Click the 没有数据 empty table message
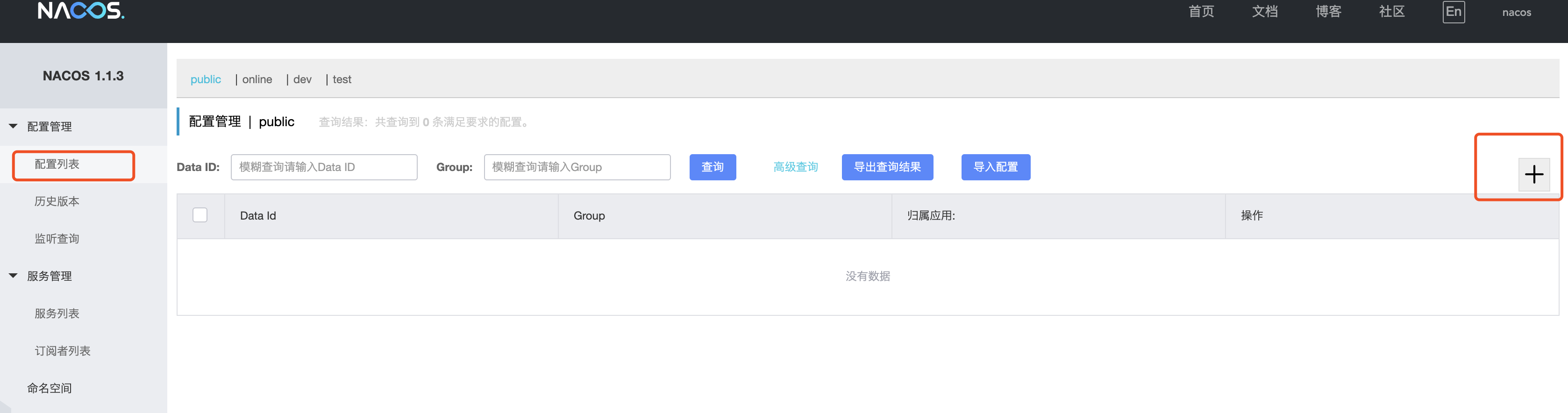The image size is (1568, 413). point(867,276)
